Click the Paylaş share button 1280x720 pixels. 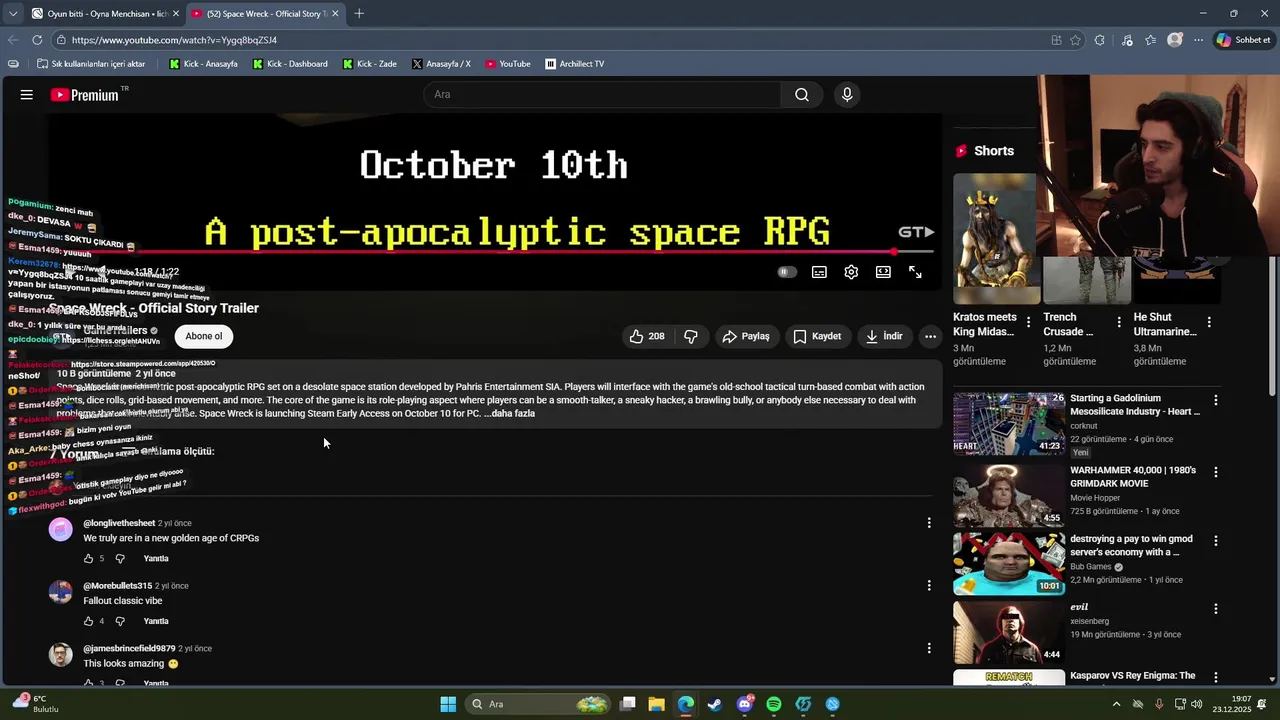point(746,336)
